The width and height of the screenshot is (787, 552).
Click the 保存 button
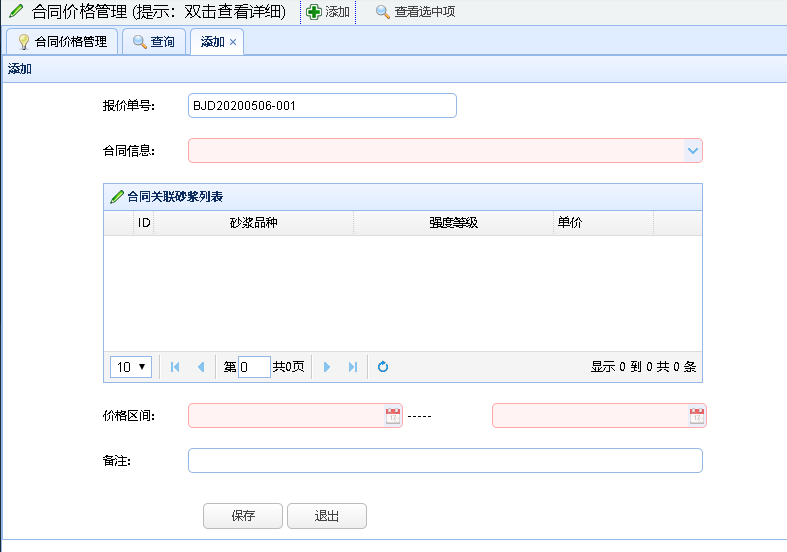pyautogui.click(x=242, y=516)
